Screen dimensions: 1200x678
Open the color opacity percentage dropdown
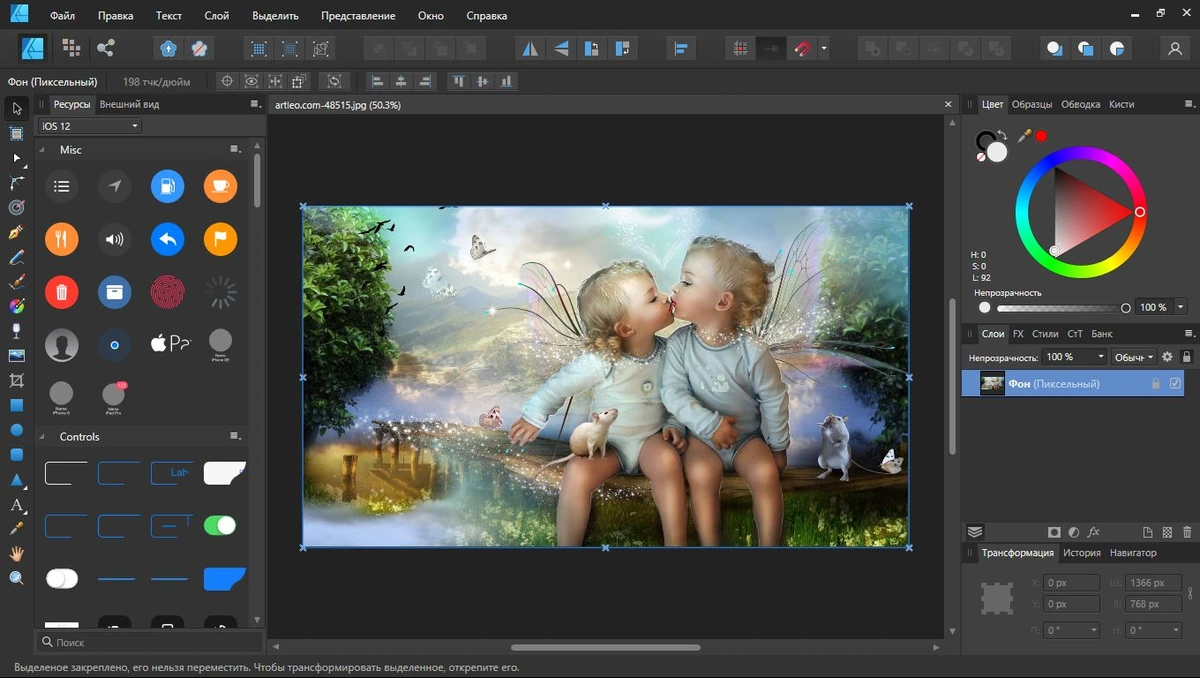(x=1181, y=307)
